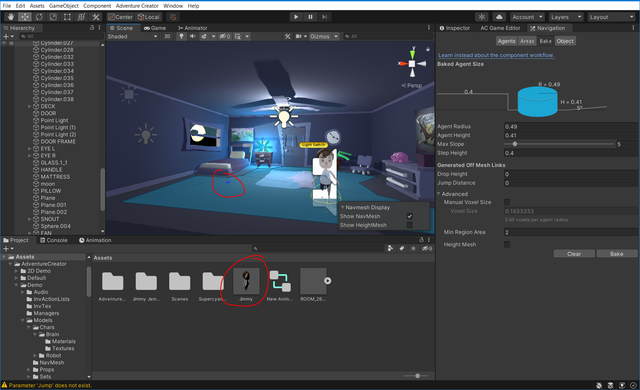Toggle handle rotation Local button
The width and height of the screenshot is (640, 390).
(x=149, y=17)
